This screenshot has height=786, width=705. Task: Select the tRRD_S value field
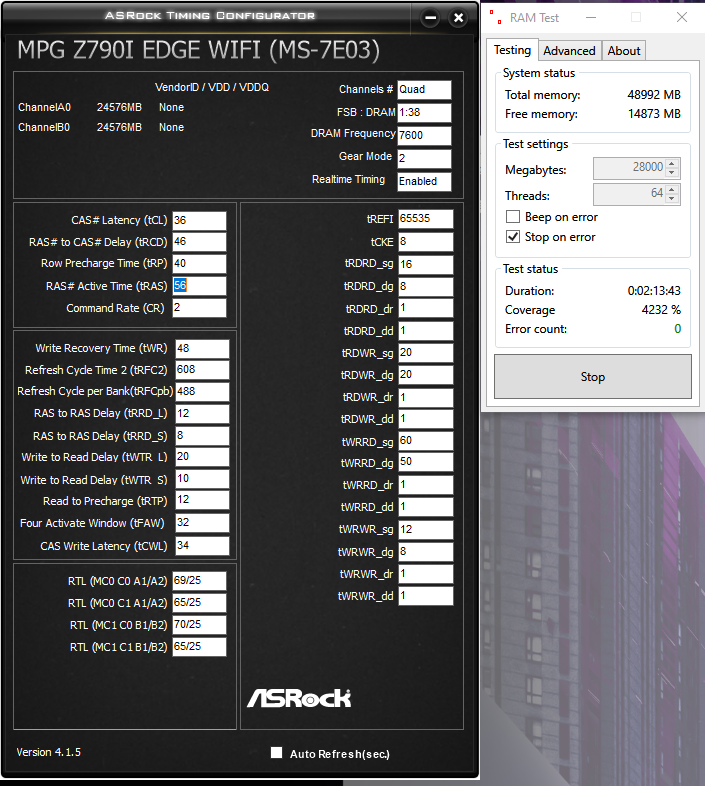202,436
